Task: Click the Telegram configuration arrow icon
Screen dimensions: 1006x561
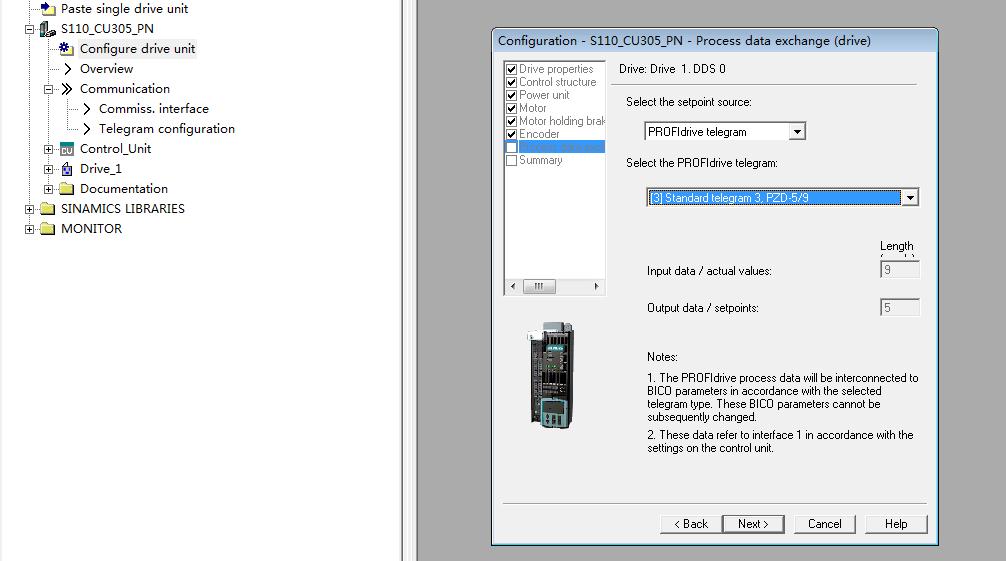Action: coord(87,129)
